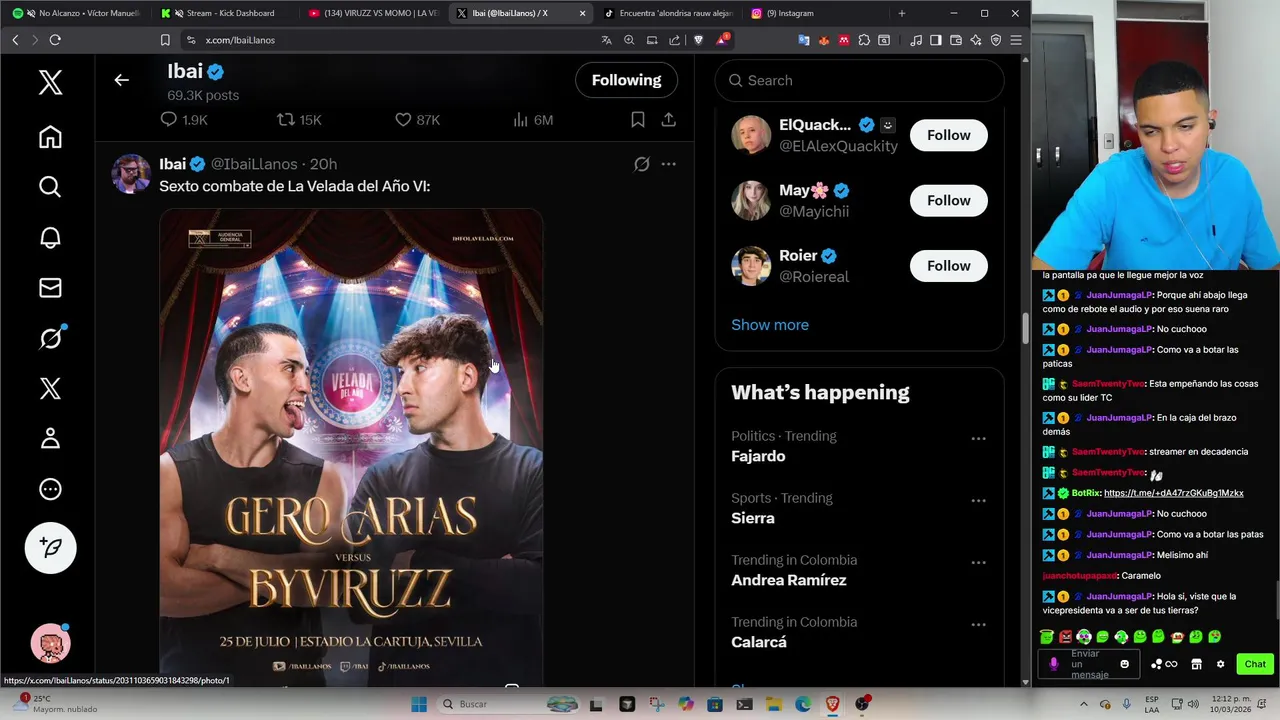Follow ElQuackity account
Viewport: 1280px width, 720px height.
(x=948, y=135)
